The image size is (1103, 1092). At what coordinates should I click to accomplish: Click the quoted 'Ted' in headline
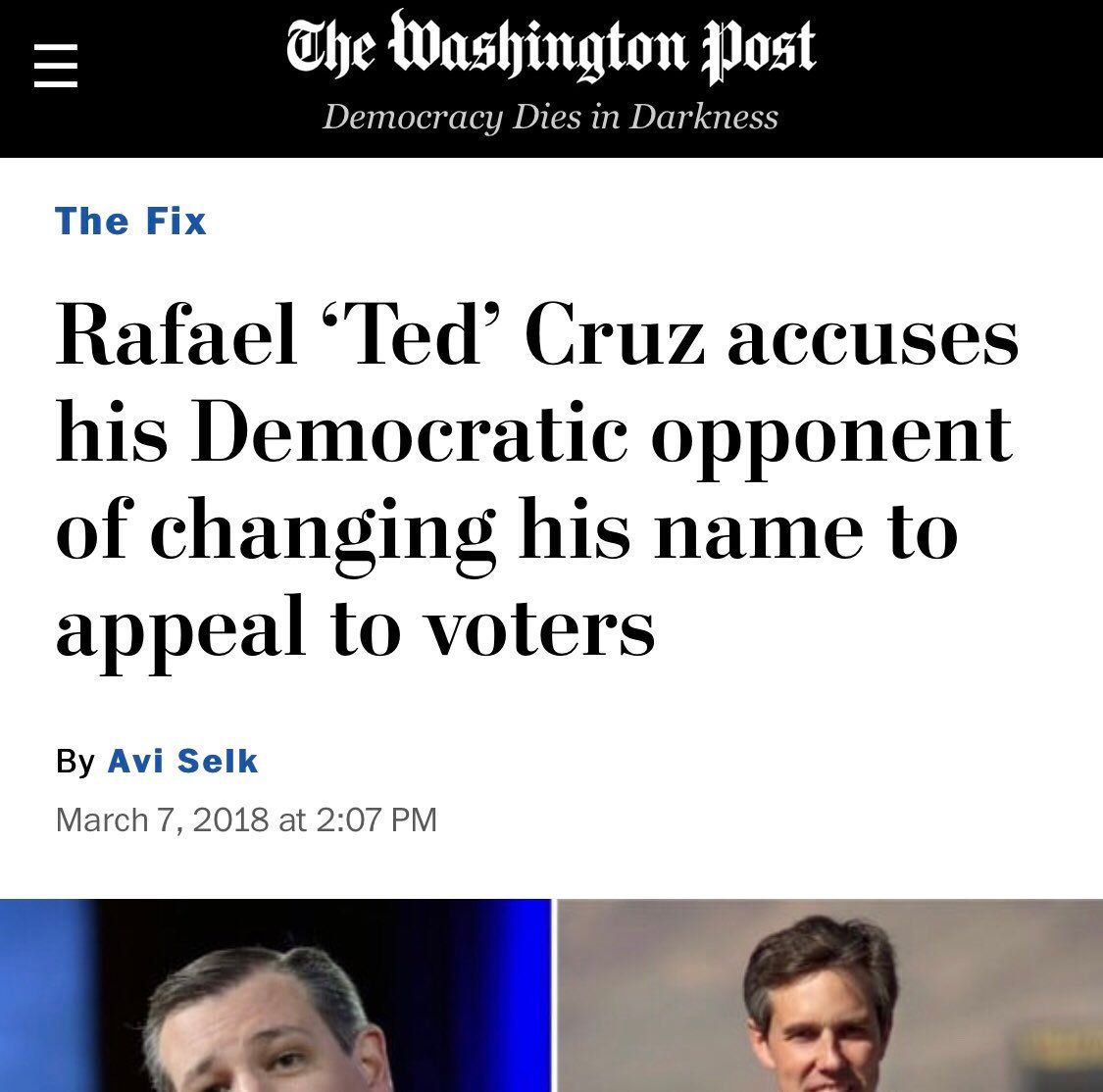point(411,333)
